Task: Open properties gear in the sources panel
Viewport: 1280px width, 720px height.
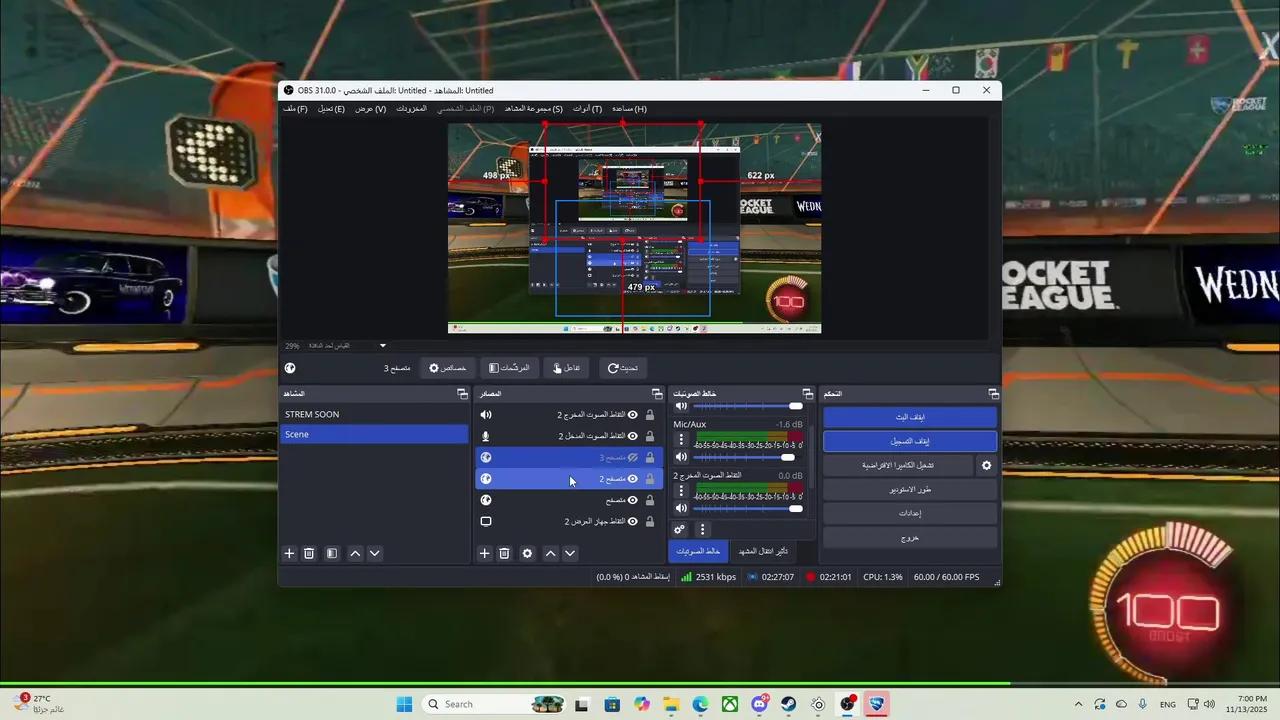Action: pos(527,553)
